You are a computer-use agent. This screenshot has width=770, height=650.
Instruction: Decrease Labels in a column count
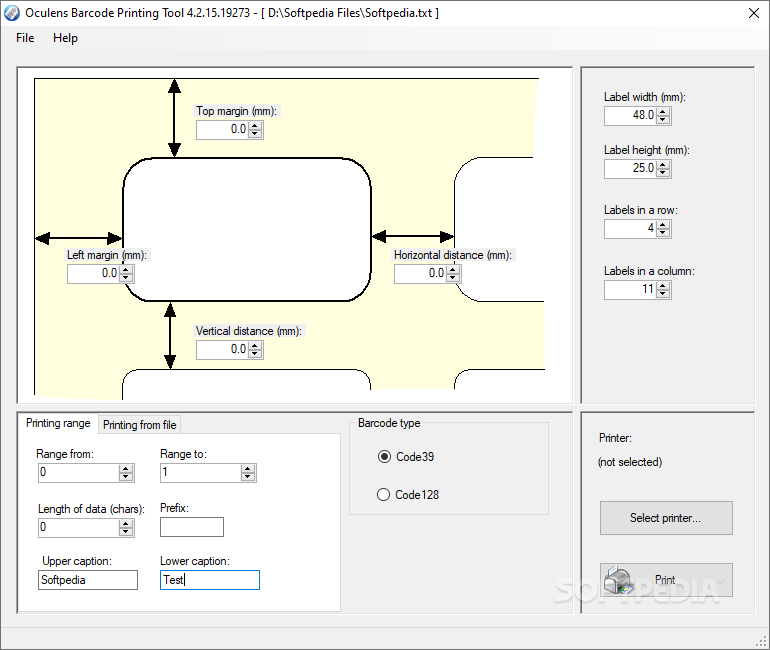tap(663, 294)
